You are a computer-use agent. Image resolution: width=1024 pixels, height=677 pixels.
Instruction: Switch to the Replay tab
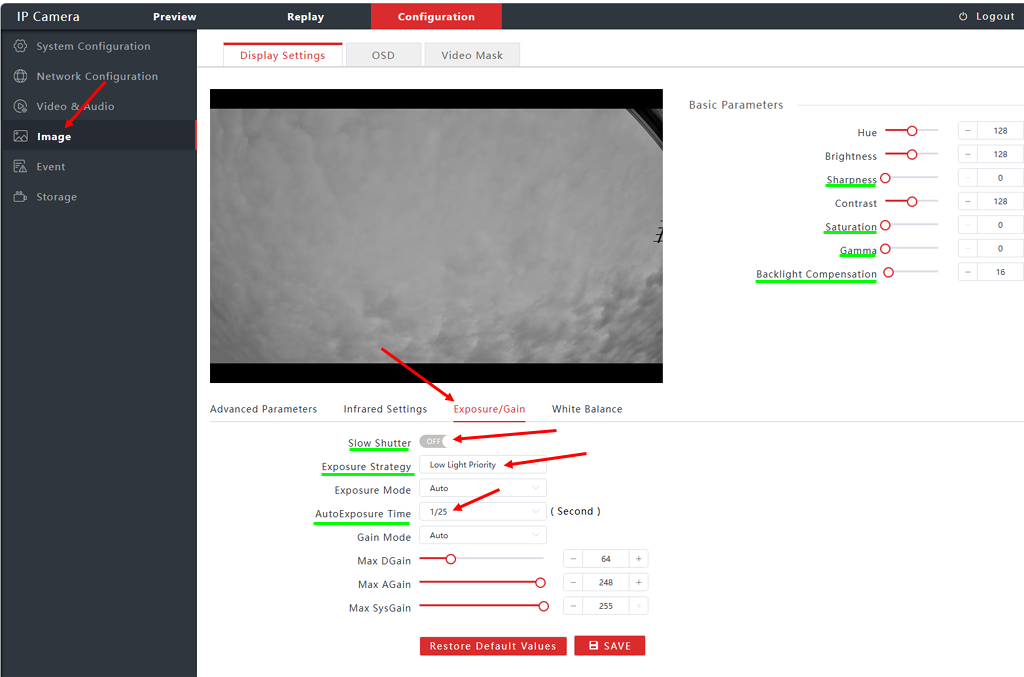[x=305, y=16]
